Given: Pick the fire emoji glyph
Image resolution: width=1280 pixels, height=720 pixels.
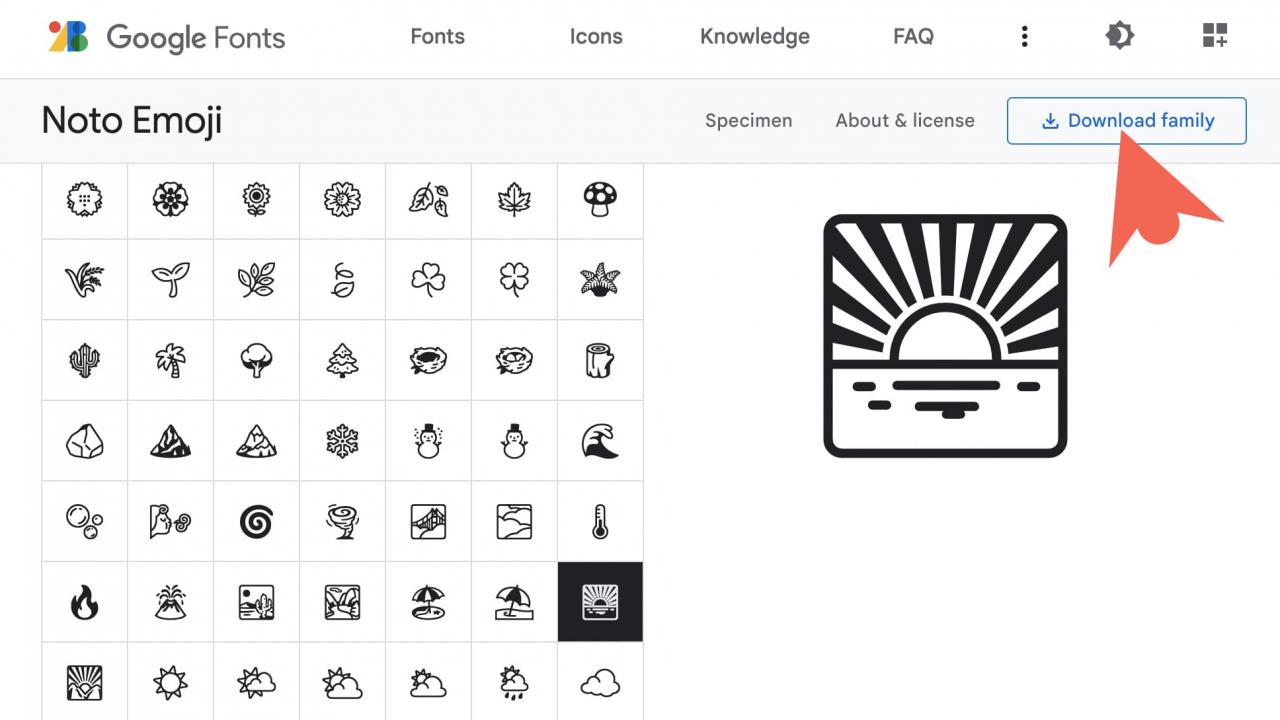Looking at the screenshot, I should (x=84, y=602).
